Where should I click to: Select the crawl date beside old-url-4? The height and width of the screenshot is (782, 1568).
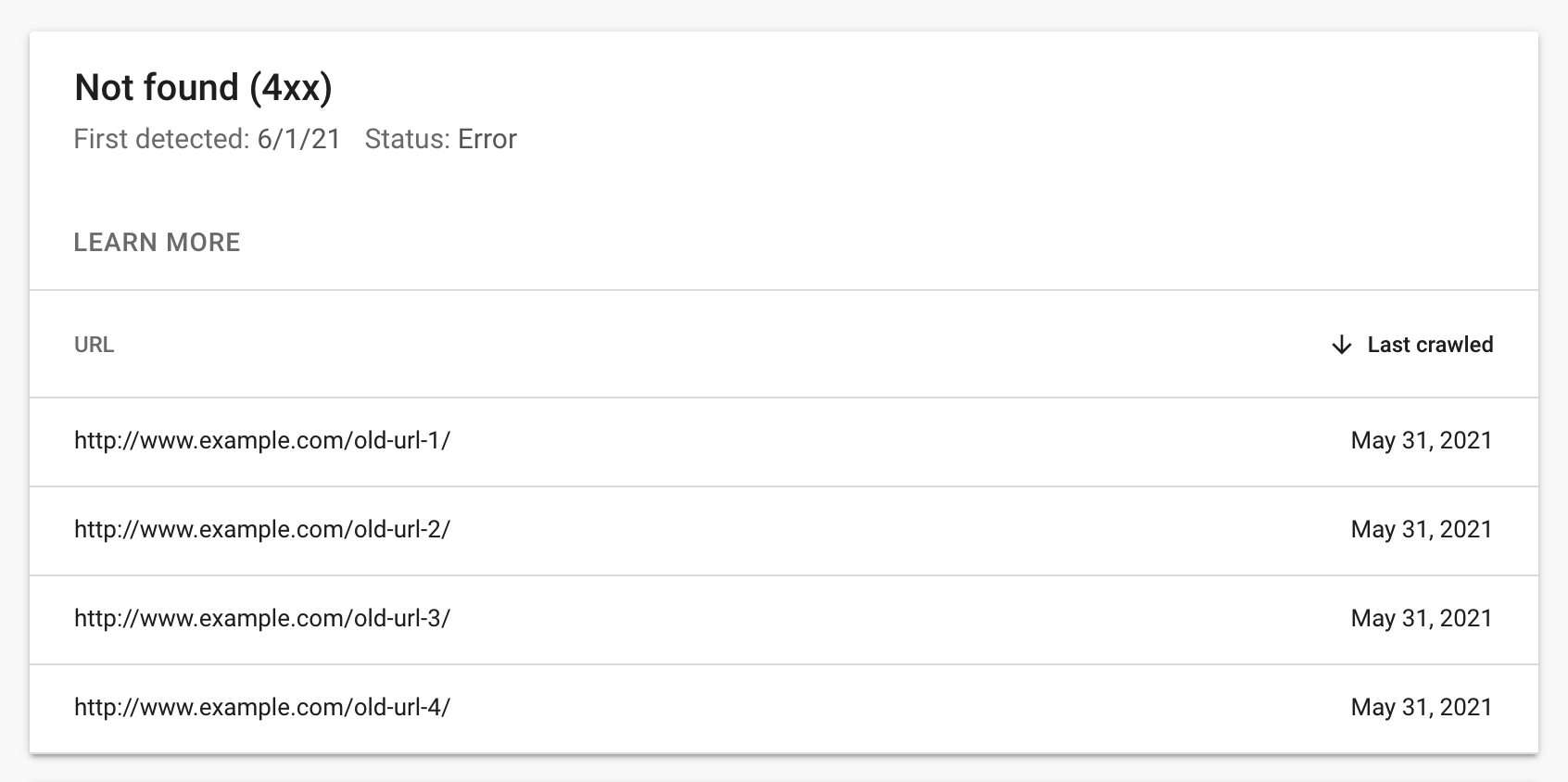(1422, 708)
